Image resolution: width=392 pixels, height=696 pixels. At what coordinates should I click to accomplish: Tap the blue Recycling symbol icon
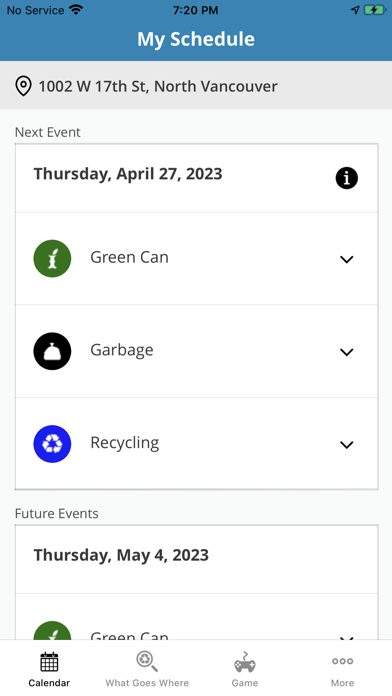pyautogui.click(x=52, y=444)
